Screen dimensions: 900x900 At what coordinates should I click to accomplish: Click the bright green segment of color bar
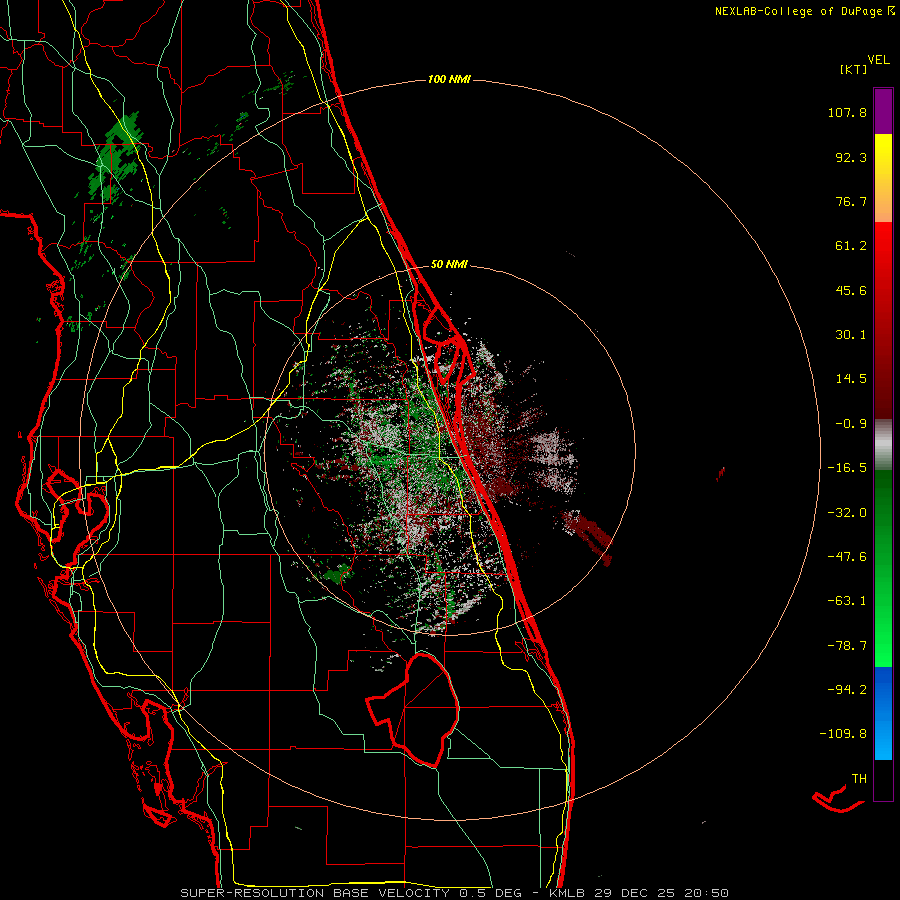tap(883, 568)
